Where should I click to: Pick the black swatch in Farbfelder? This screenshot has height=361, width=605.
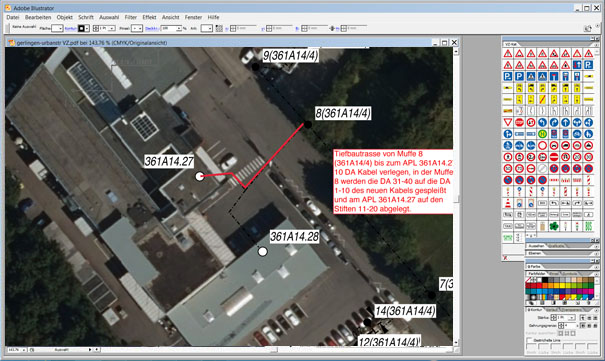[545, 280]
